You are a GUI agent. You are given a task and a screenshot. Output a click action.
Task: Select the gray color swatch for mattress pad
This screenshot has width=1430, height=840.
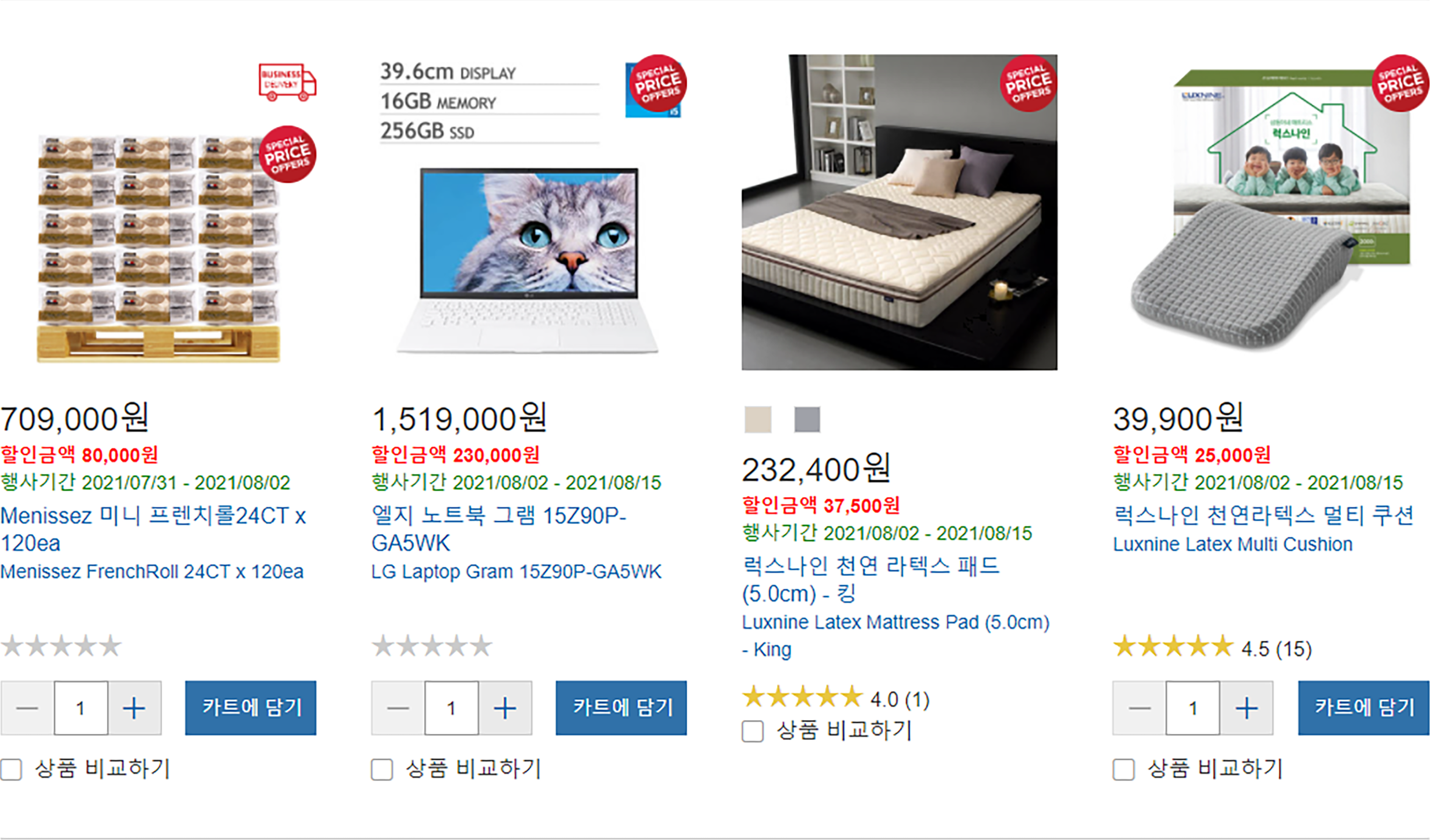tap(807, 420)
